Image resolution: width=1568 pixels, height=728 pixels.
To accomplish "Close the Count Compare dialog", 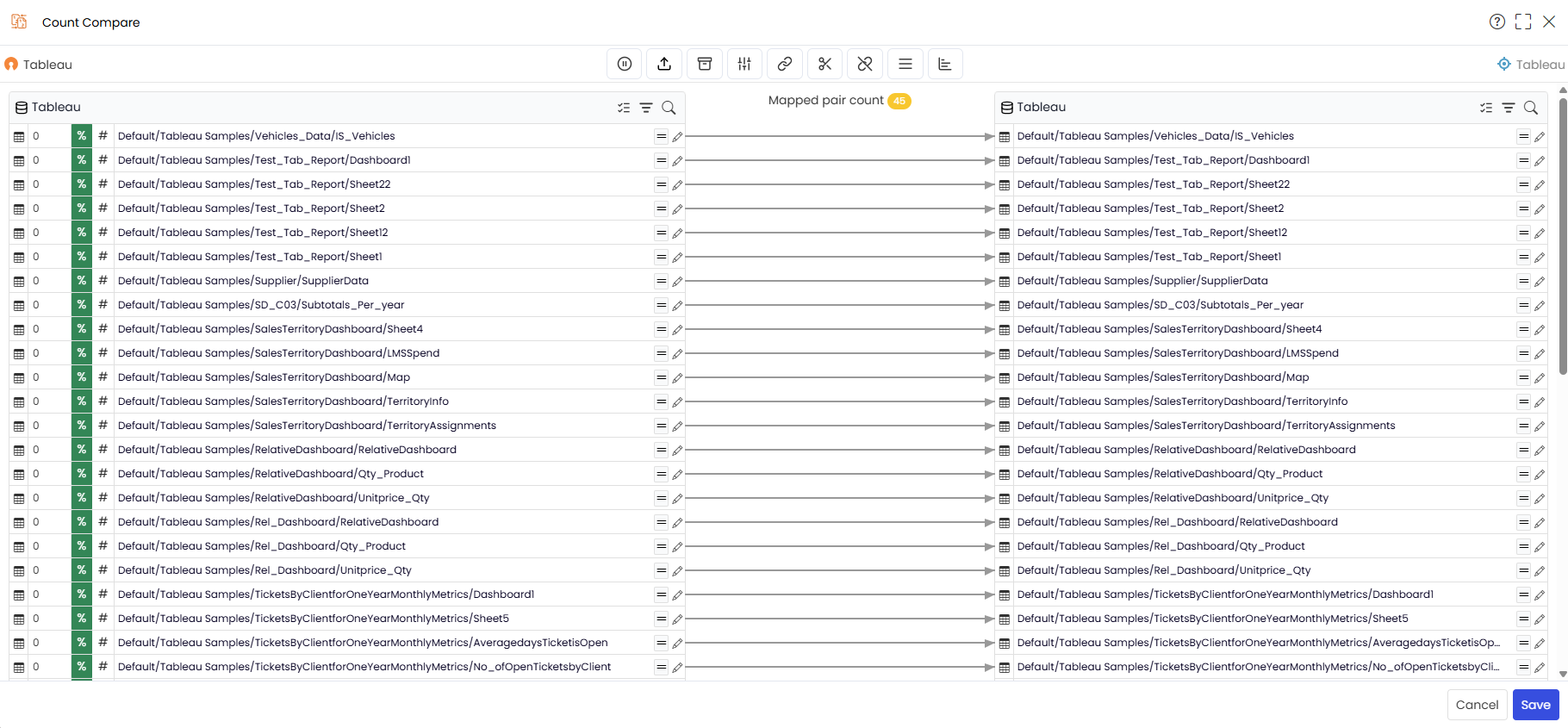I will [1549, 22].
